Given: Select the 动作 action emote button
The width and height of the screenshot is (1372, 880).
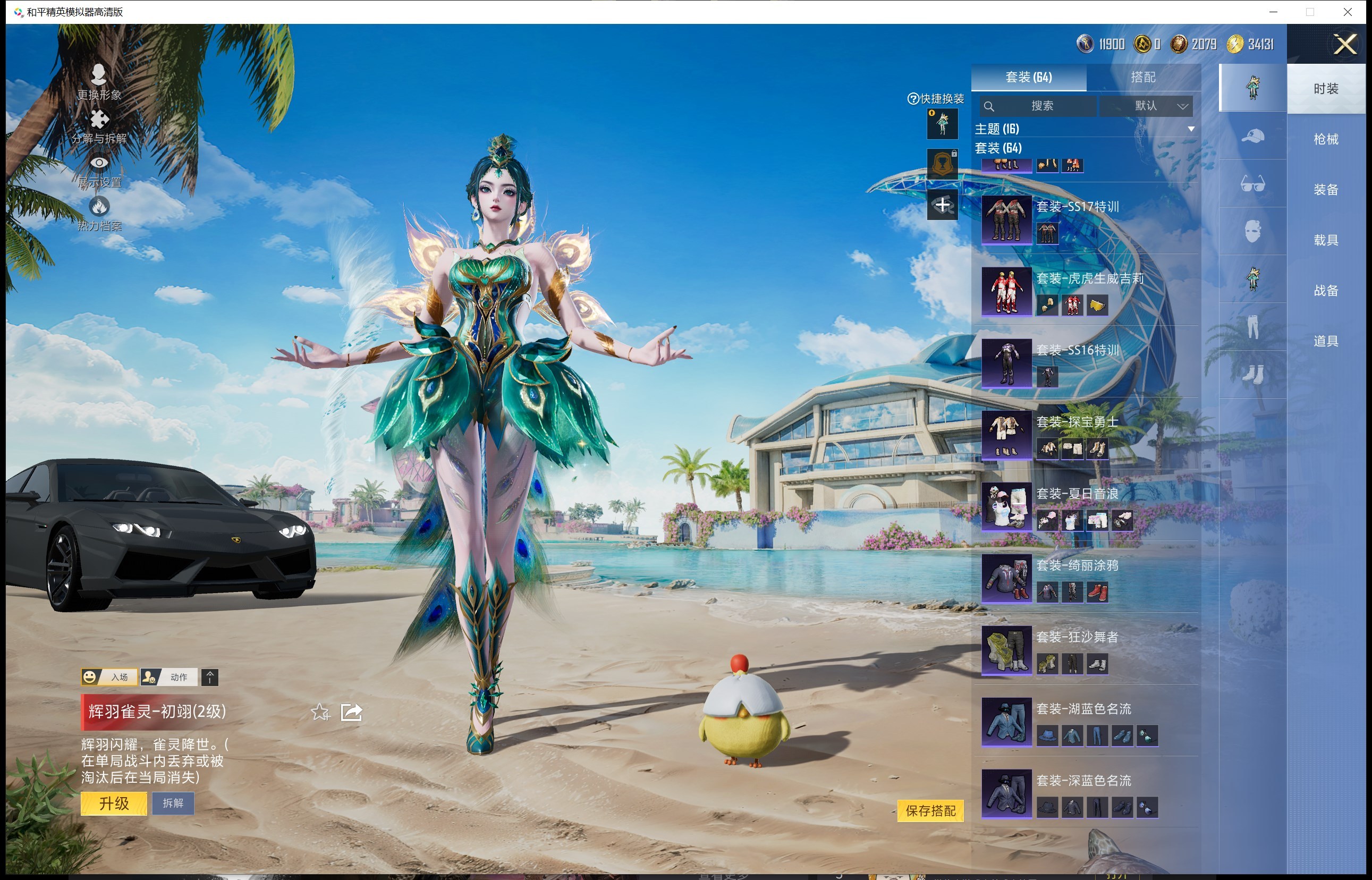Looking at the screenshot, I should click(169, 677).
